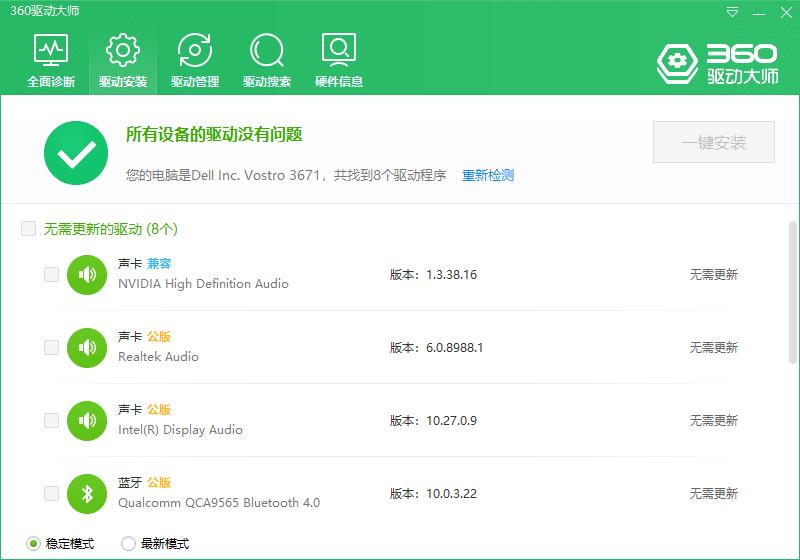Tick the Realtek Audio checkbox

point(52,347)
